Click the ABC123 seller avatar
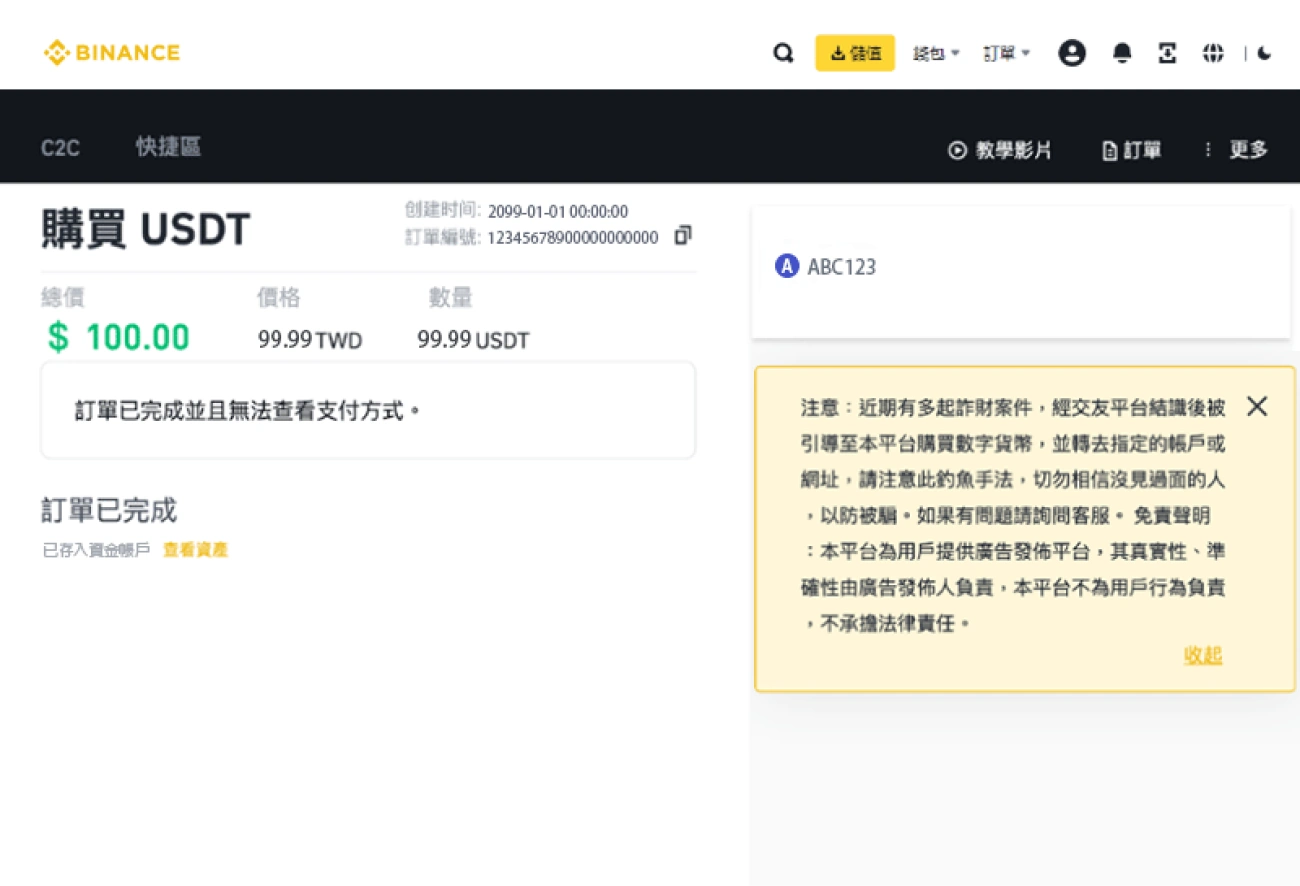Viewport: 1300px width, 886px height. pos(786,266)
